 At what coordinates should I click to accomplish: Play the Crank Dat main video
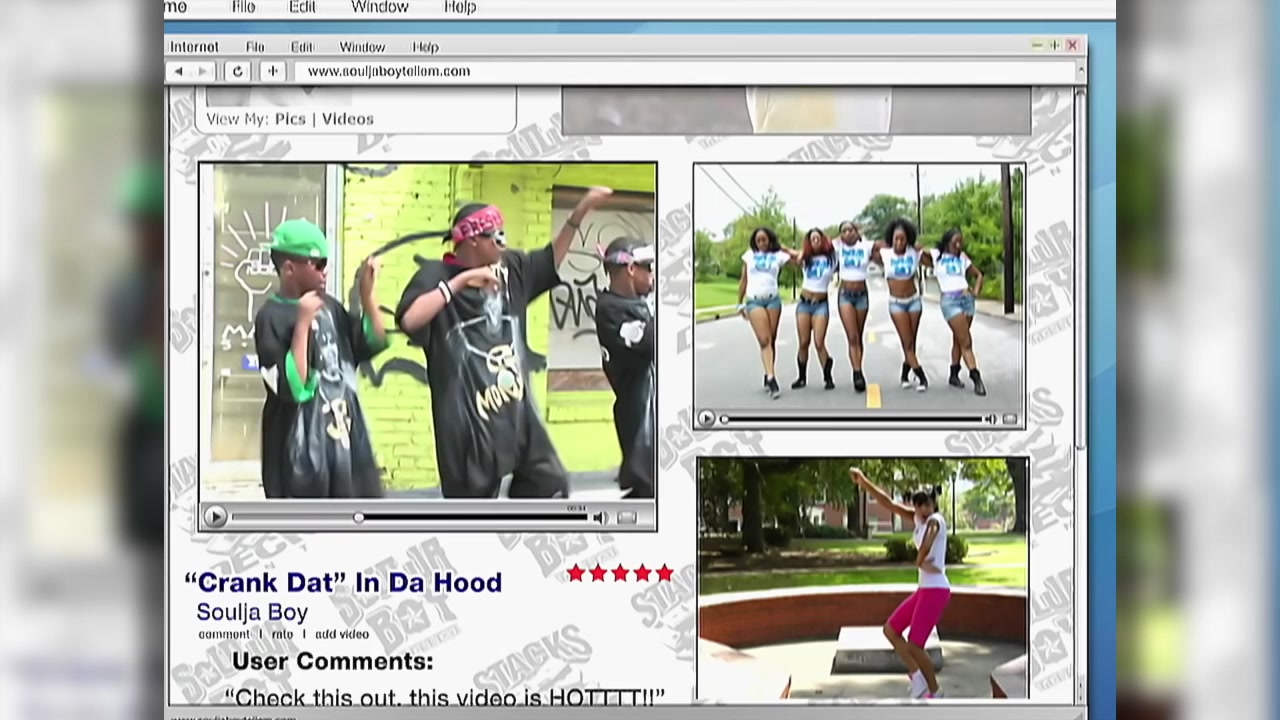tap(214, 517)
